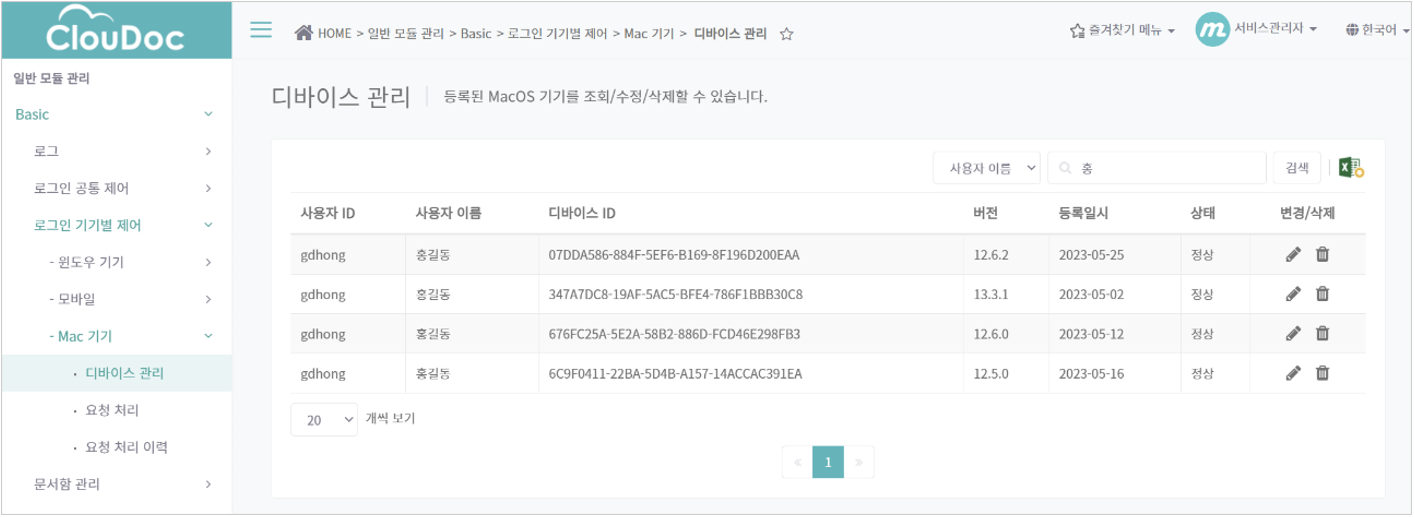Delete device 07DDA586-884F-5EF6-B169-8F196D200EAA
The width and height of the screenshot is (1415, 517).
point(1322,255)
